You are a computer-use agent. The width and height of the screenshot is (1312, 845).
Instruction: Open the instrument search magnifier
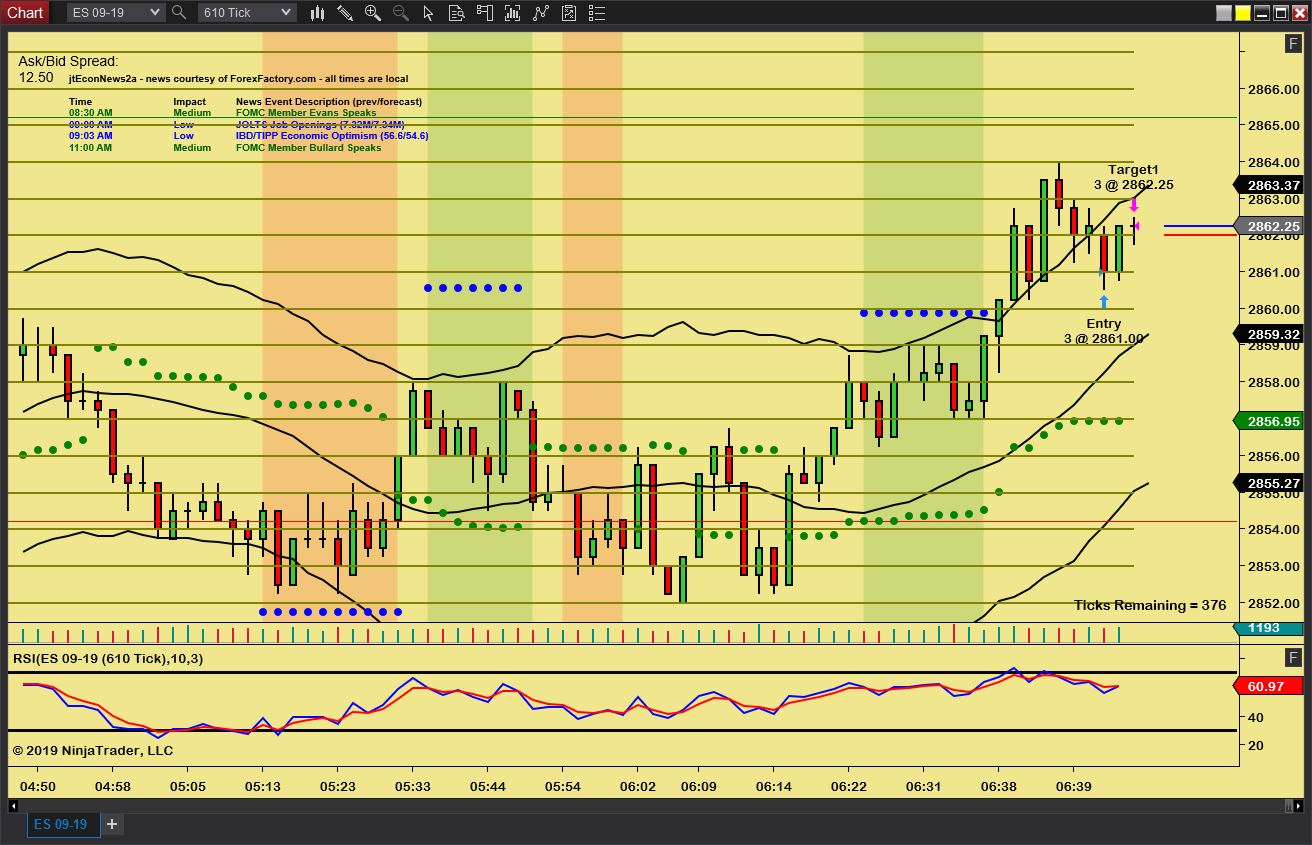pos(179,13)
